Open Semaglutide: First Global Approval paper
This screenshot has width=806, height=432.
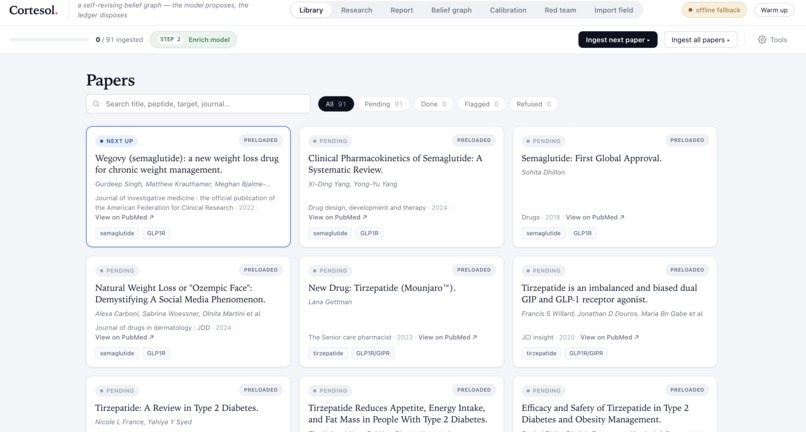(x=615, y=187)
